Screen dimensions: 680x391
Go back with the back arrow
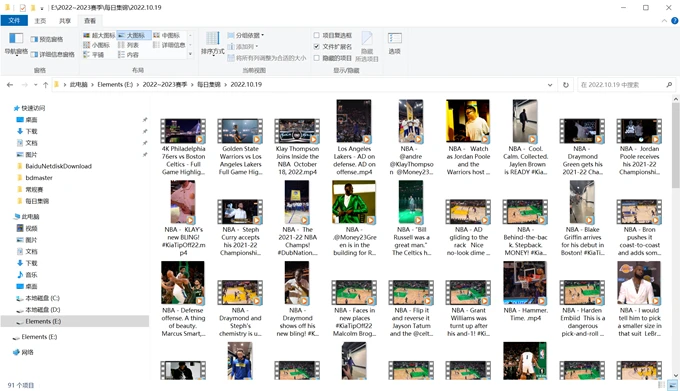(10, 85)
